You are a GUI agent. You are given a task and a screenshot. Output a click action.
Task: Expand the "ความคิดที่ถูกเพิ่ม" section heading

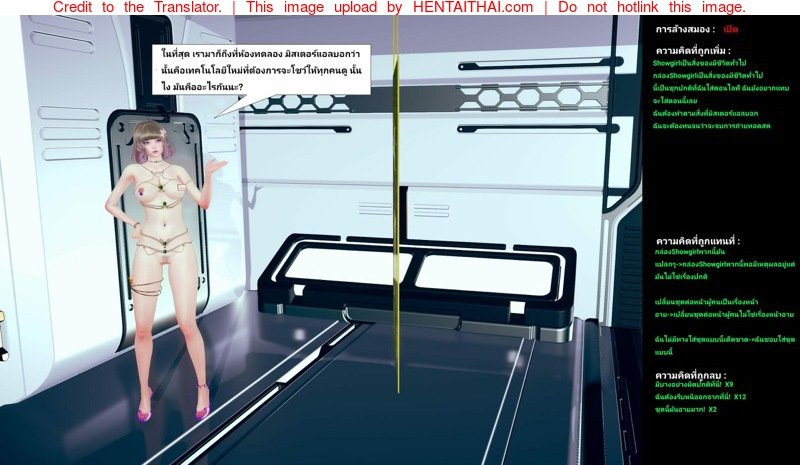point(693,49)
